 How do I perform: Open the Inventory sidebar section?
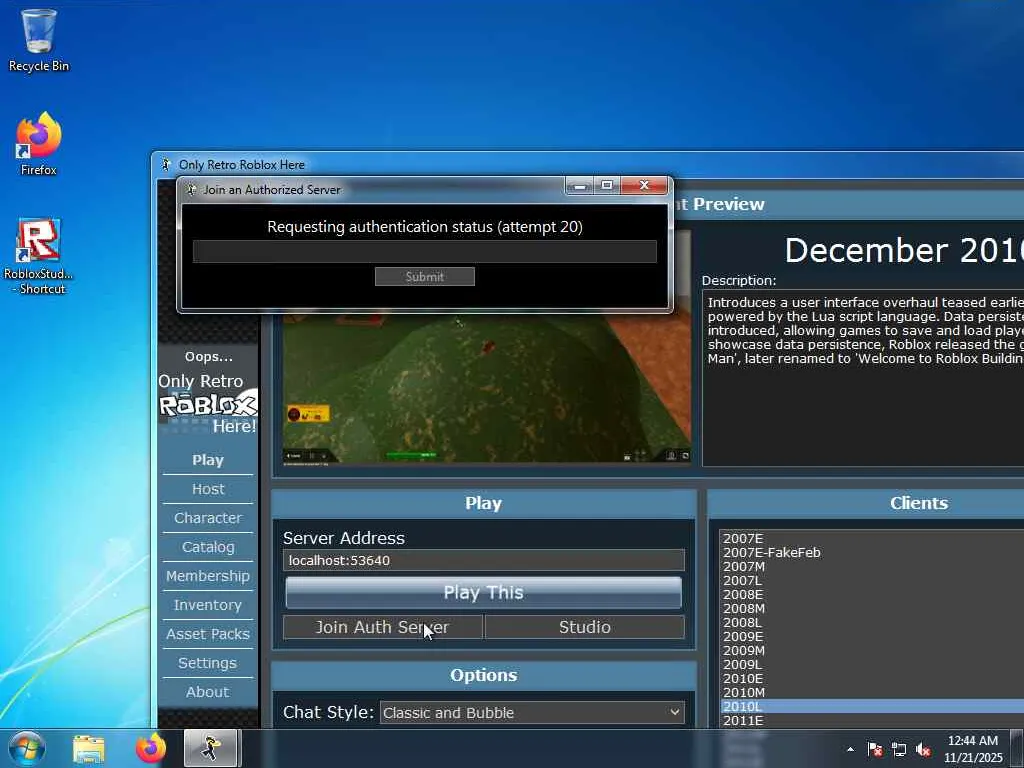pyautogui.click(x=208, y=605)
